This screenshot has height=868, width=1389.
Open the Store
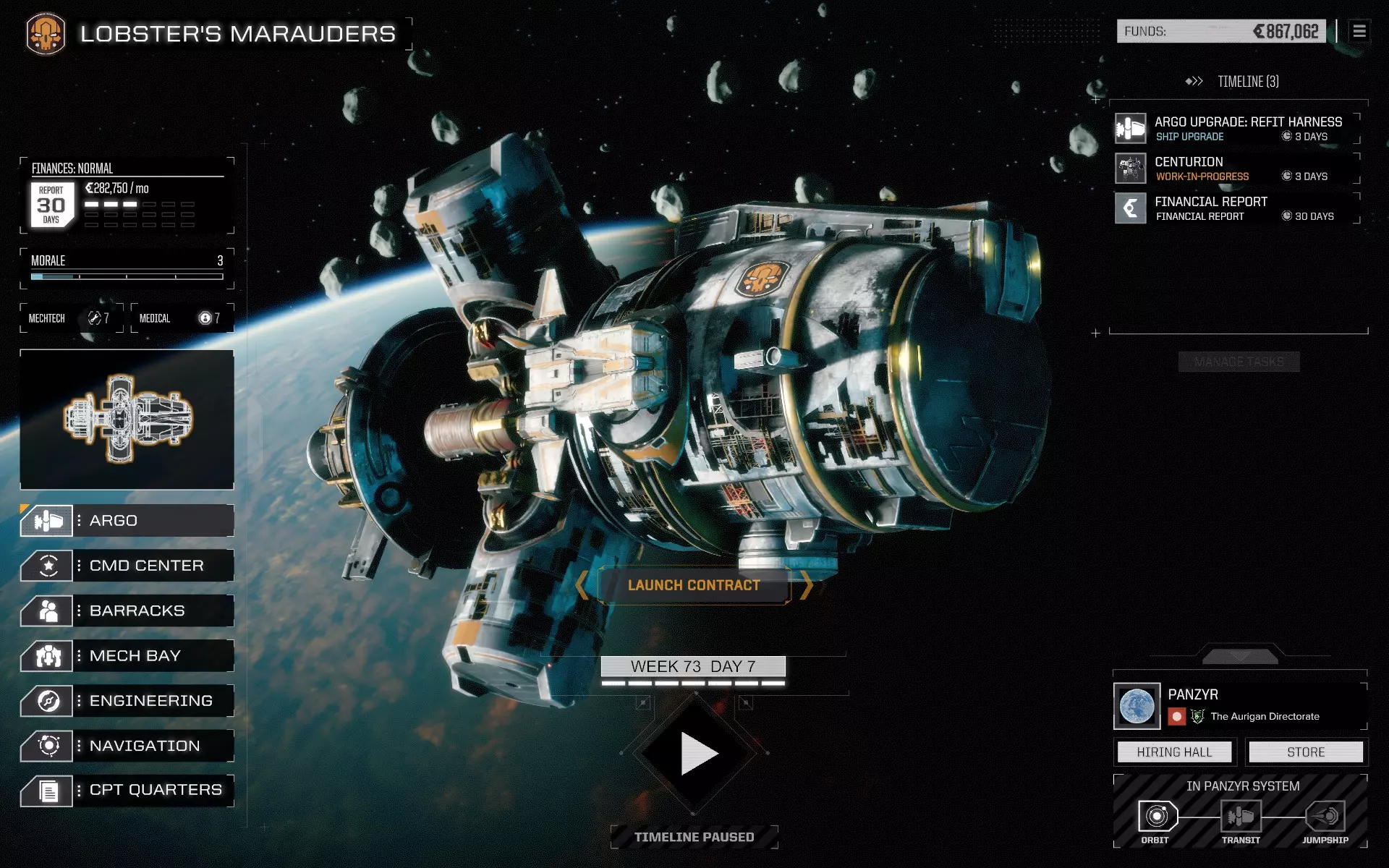[x=1306, y=752]
